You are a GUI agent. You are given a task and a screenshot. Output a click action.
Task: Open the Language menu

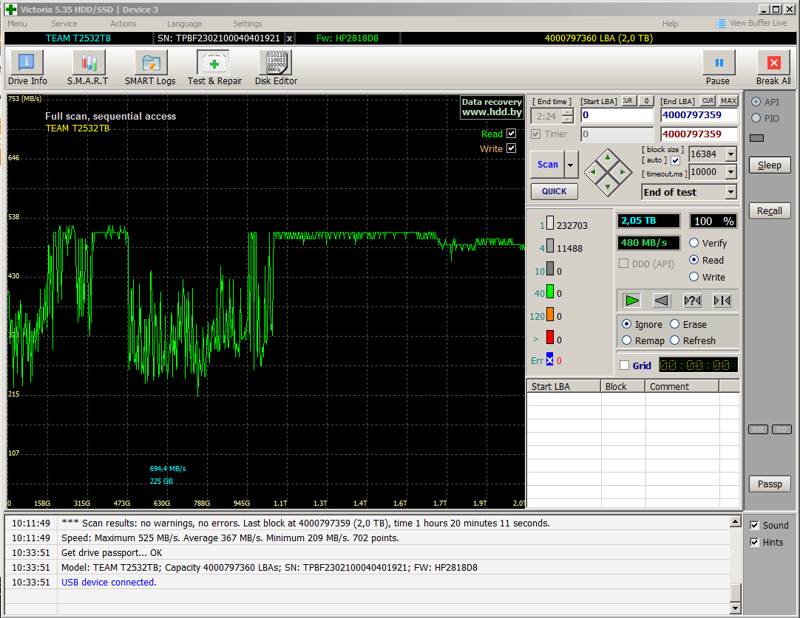tap(184, 23)
